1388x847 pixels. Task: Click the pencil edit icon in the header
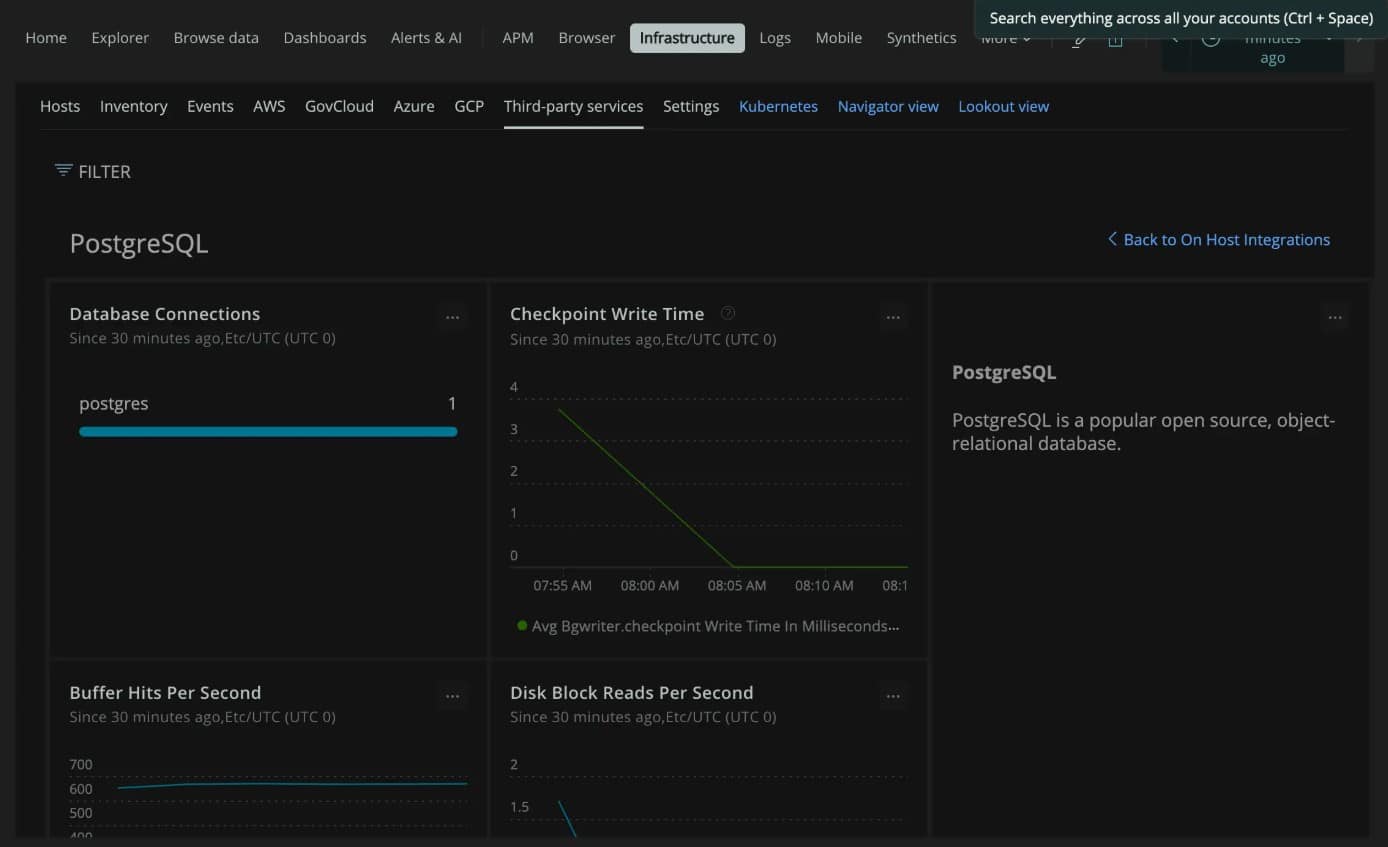pyautogui.click(x=1078, y=42)
